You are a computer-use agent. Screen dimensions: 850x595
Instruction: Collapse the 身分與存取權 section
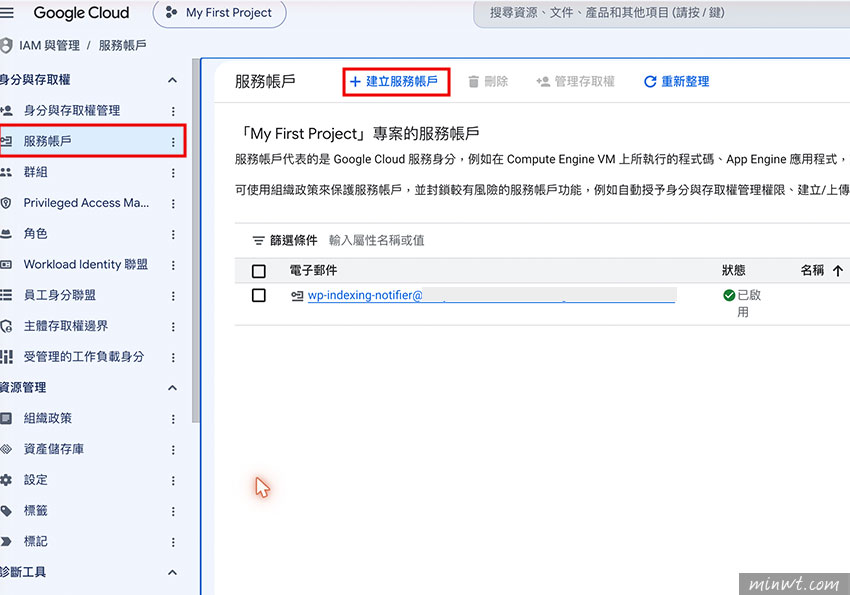pos(172,80)
